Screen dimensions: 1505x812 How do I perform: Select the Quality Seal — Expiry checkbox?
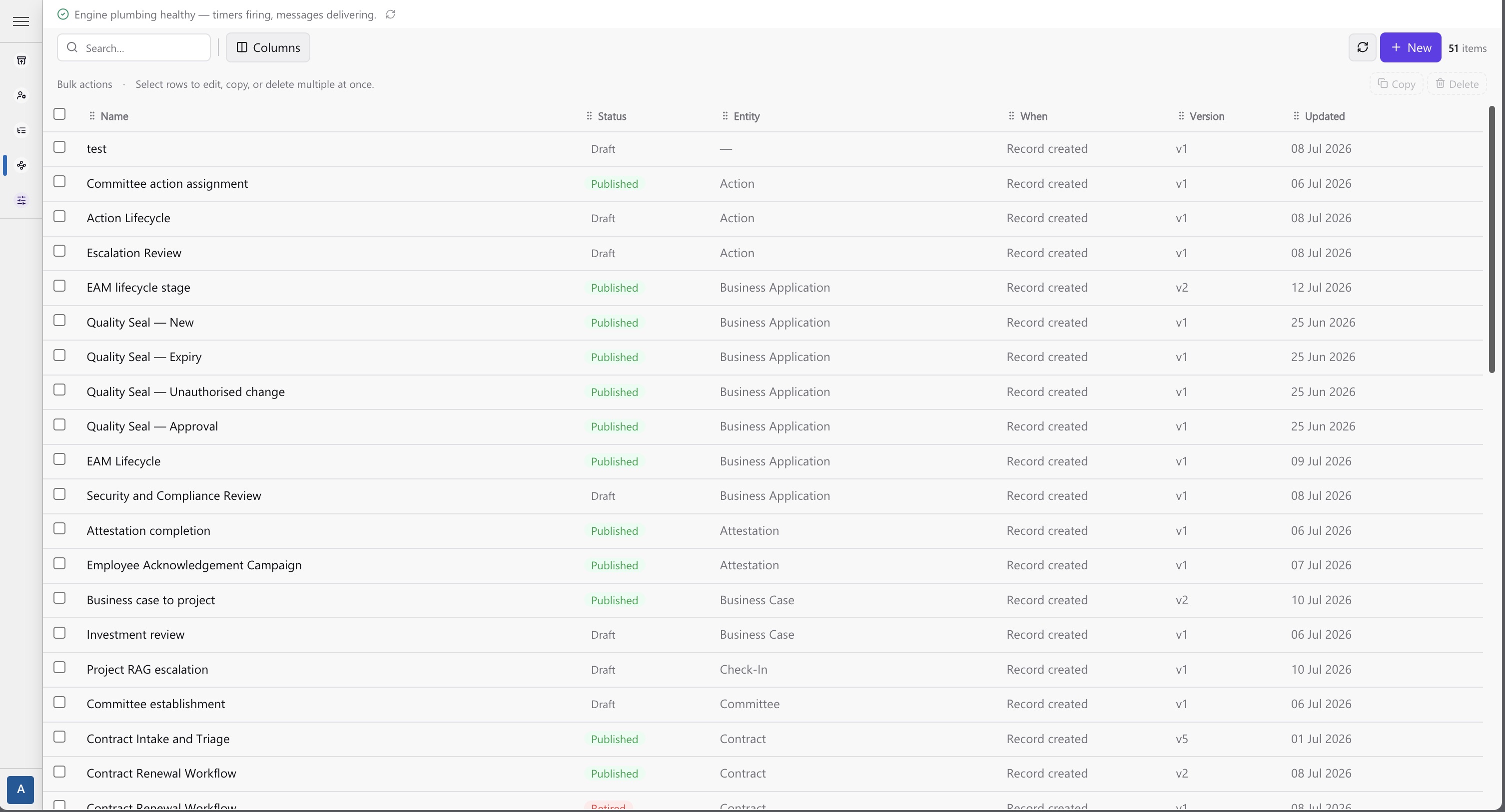(59, 355)
